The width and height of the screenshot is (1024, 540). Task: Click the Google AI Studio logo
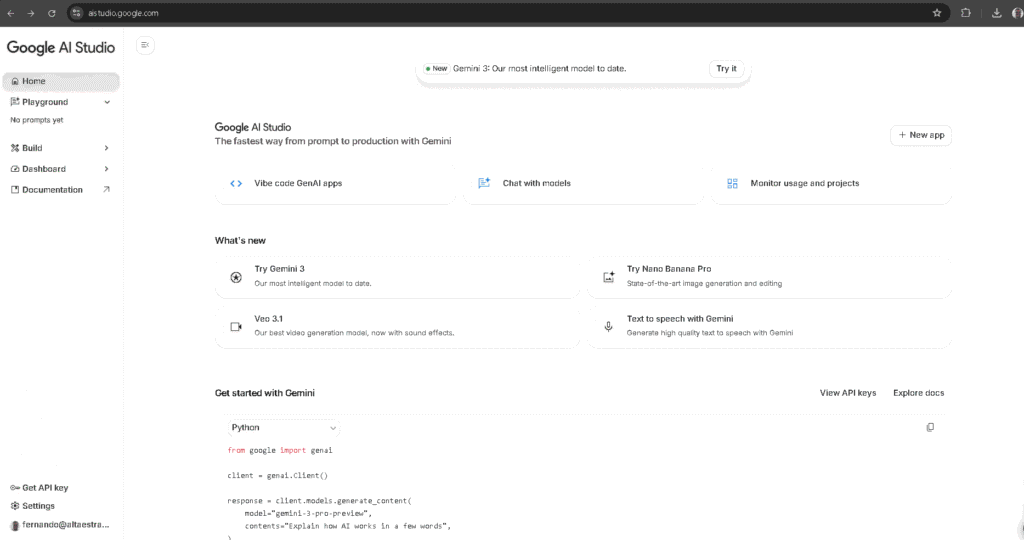(61, 48)
